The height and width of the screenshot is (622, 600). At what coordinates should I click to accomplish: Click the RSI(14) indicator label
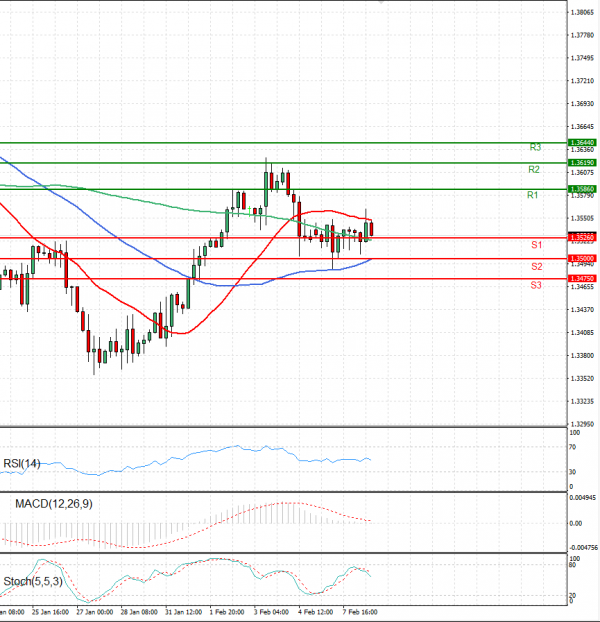point(22,463)
